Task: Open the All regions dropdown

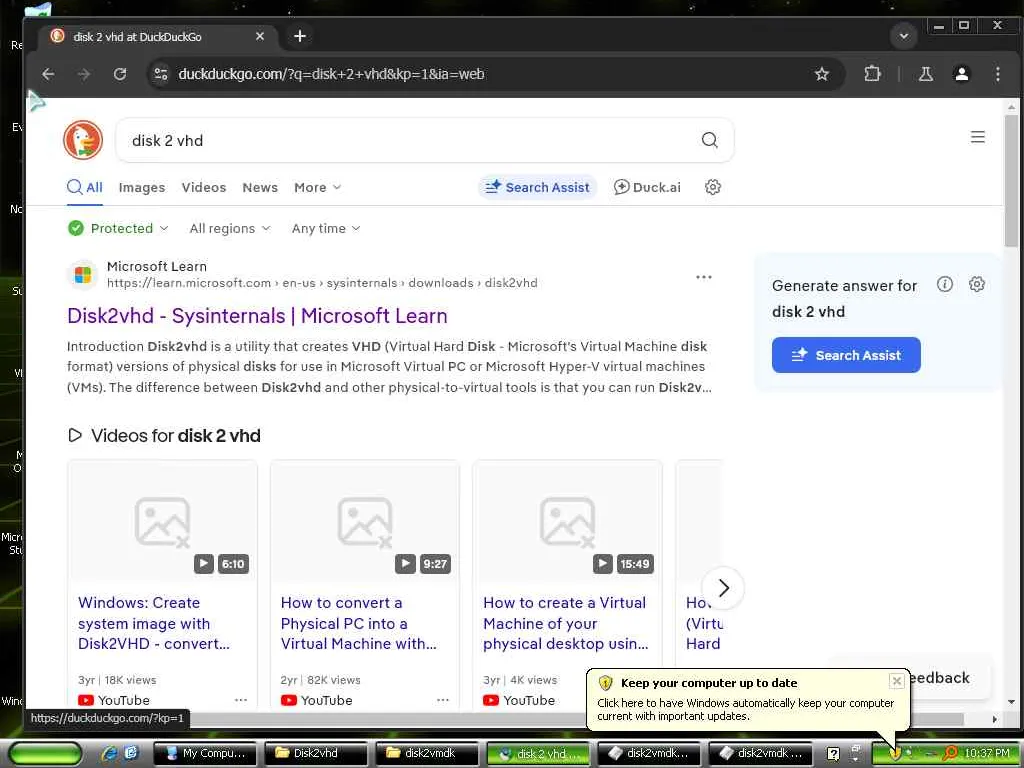Action: click(x=229, y=228)
